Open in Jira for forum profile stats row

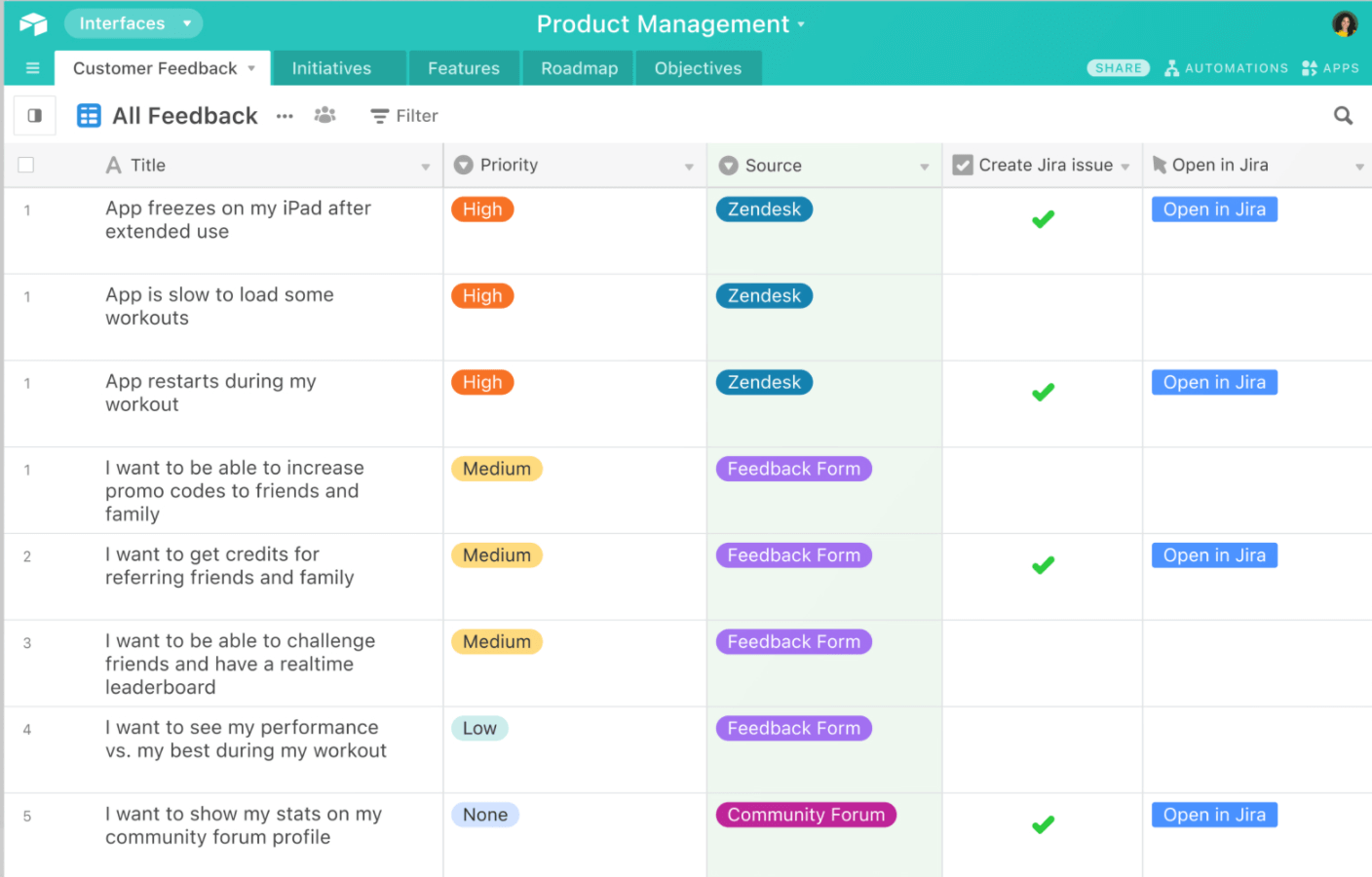coord(1214,815)
